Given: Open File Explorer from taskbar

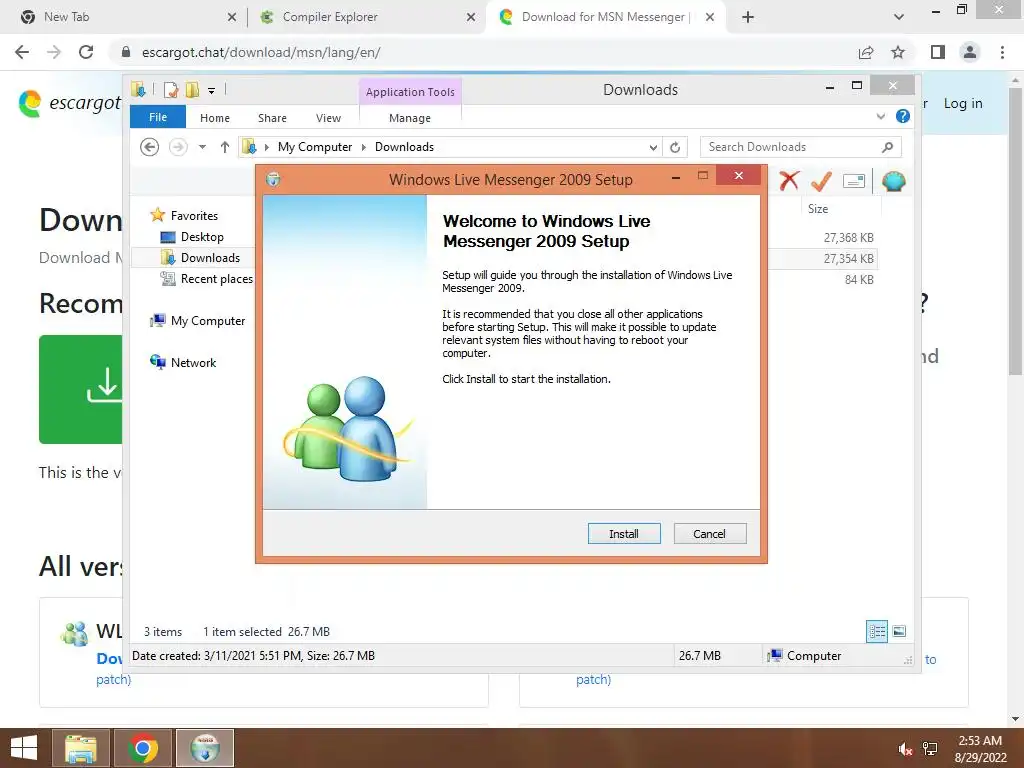Looking at the screenshot, I should click(x=81, y=748).
